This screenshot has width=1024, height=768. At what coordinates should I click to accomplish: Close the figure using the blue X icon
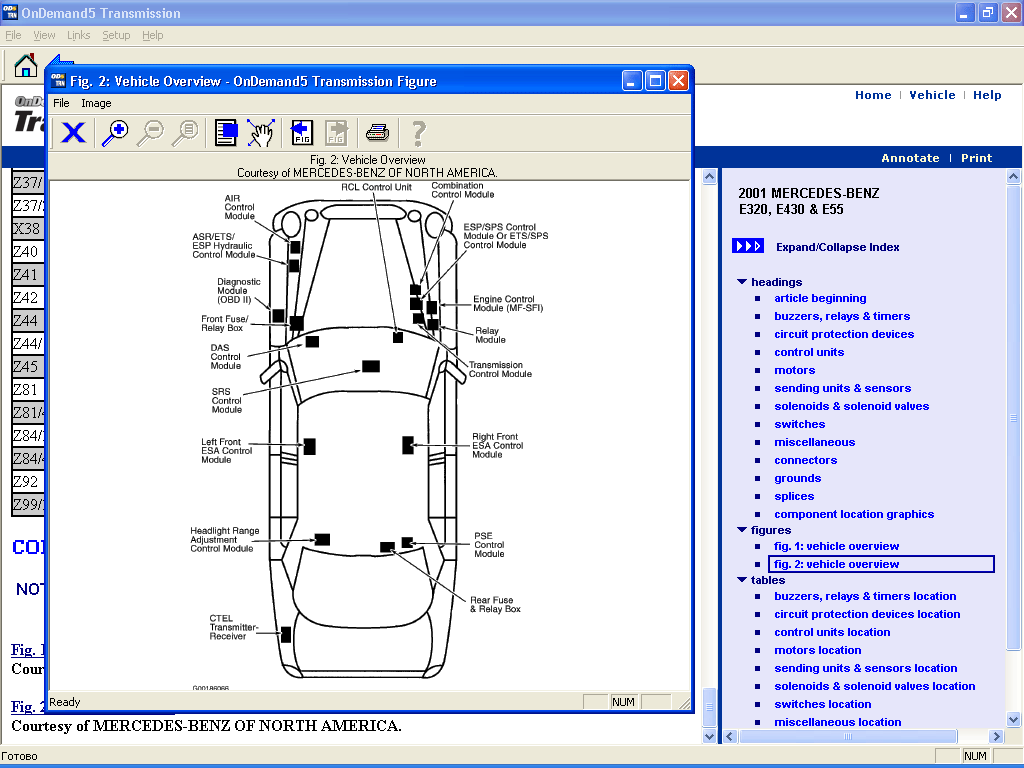[73, 133]
